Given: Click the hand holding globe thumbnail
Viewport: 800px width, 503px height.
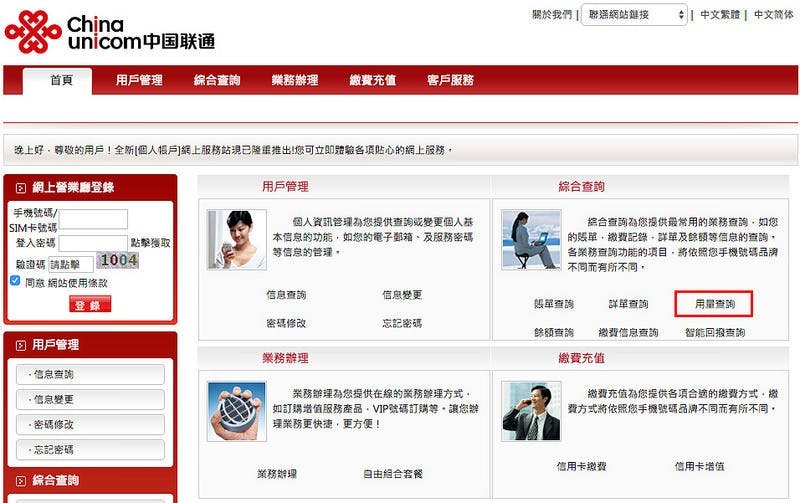Looking at the screenshot, I should [x=237, y=411].
